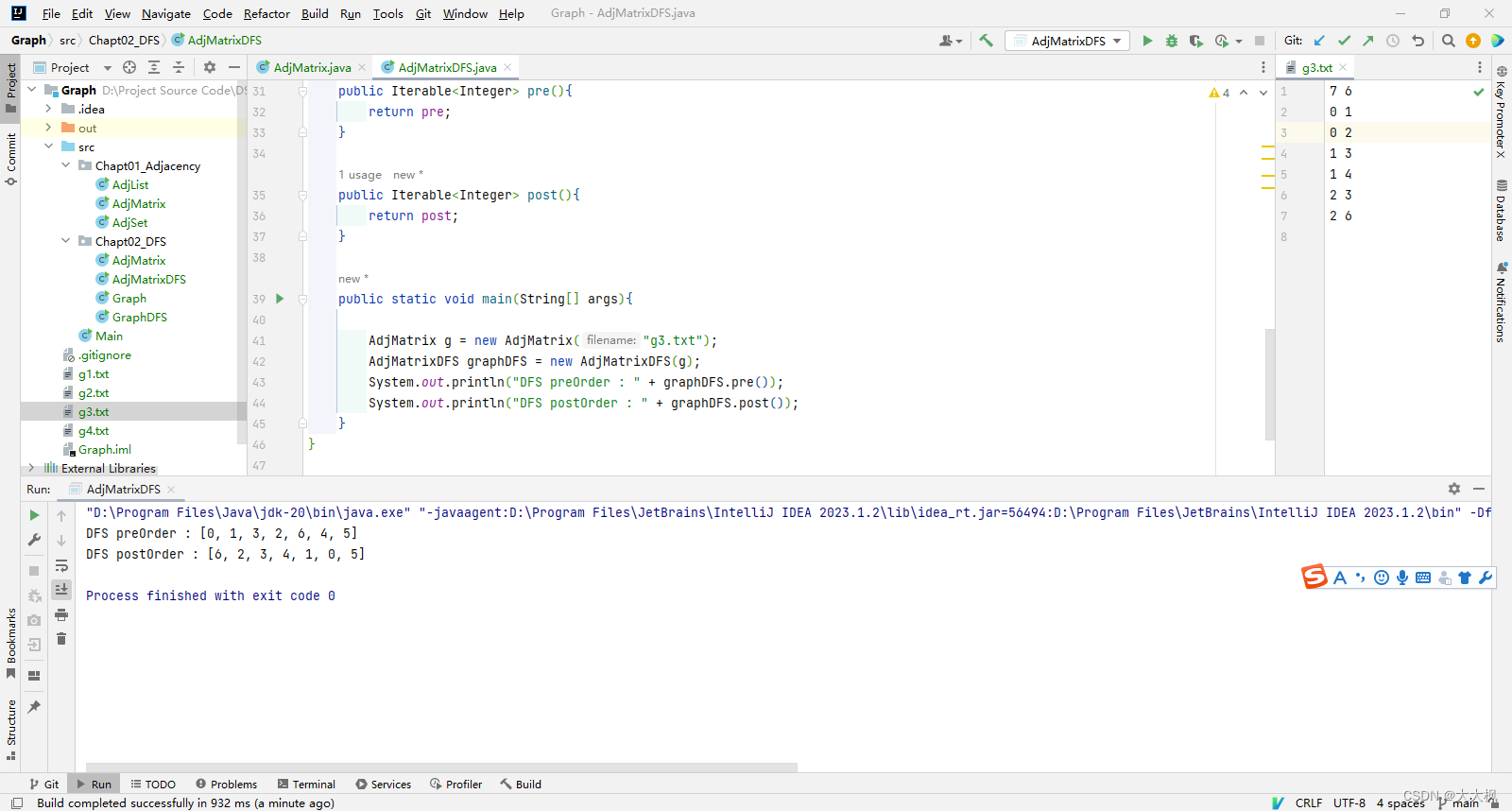Open AdjMatrixDFS run configuration dropdown
Screen dimensions: 1512x811
pyautogui.click(x=1069, y=41)
